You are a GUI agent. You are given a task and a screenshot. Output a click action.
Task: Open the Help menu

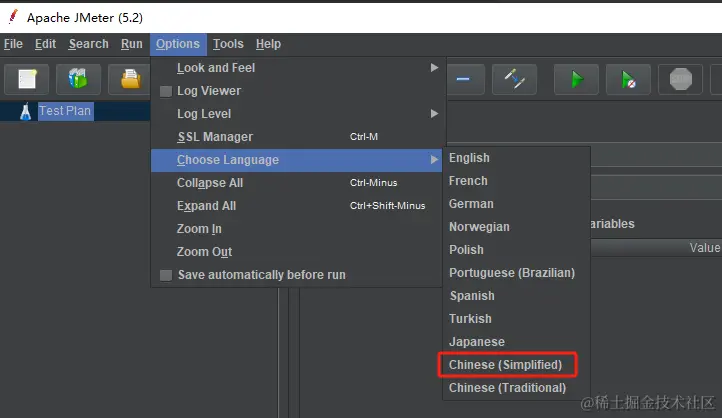268,44
